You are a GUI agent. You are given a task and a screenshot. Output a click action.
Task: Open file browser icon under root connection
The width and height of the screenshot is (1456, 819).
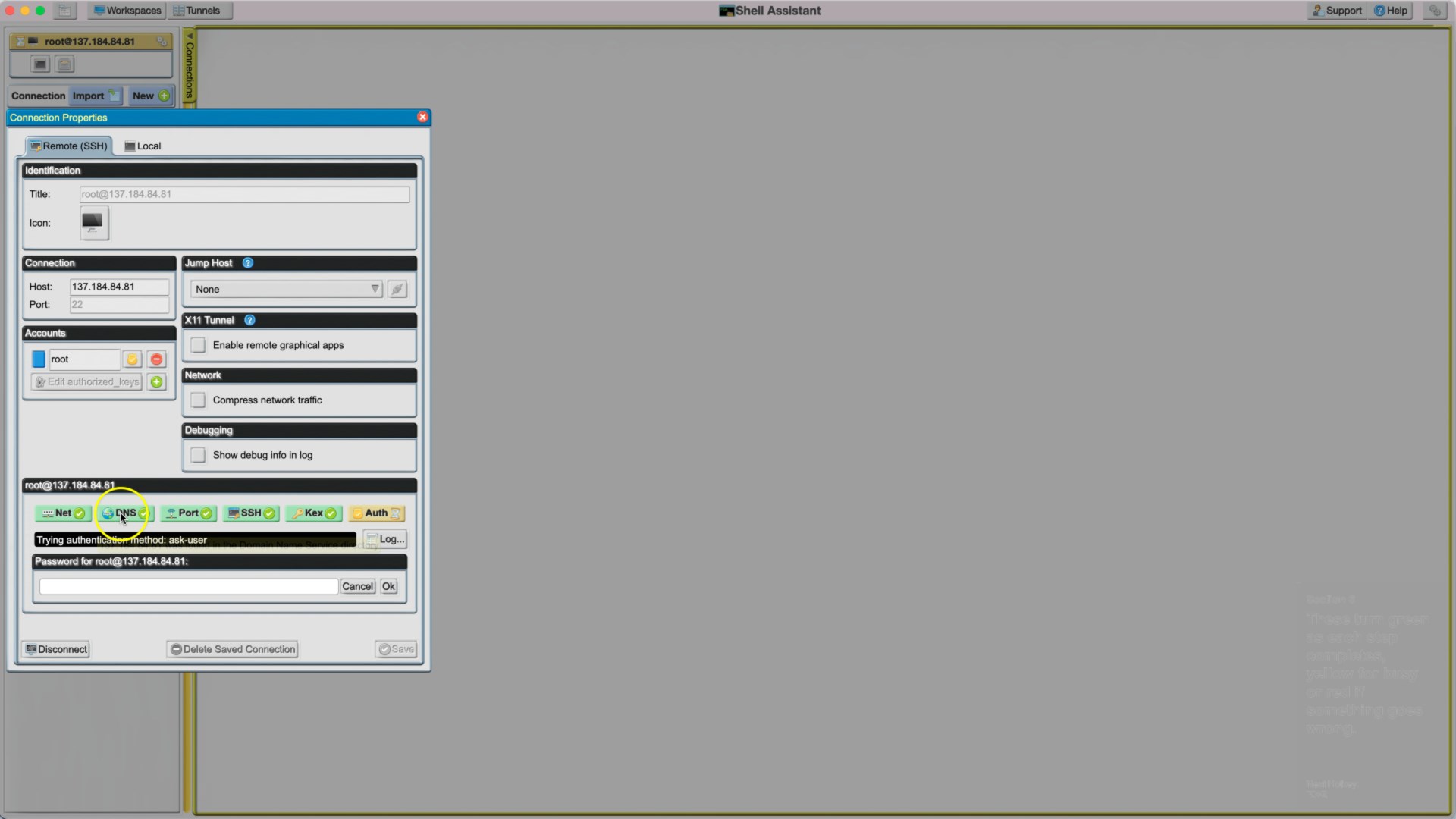point(65,64)
